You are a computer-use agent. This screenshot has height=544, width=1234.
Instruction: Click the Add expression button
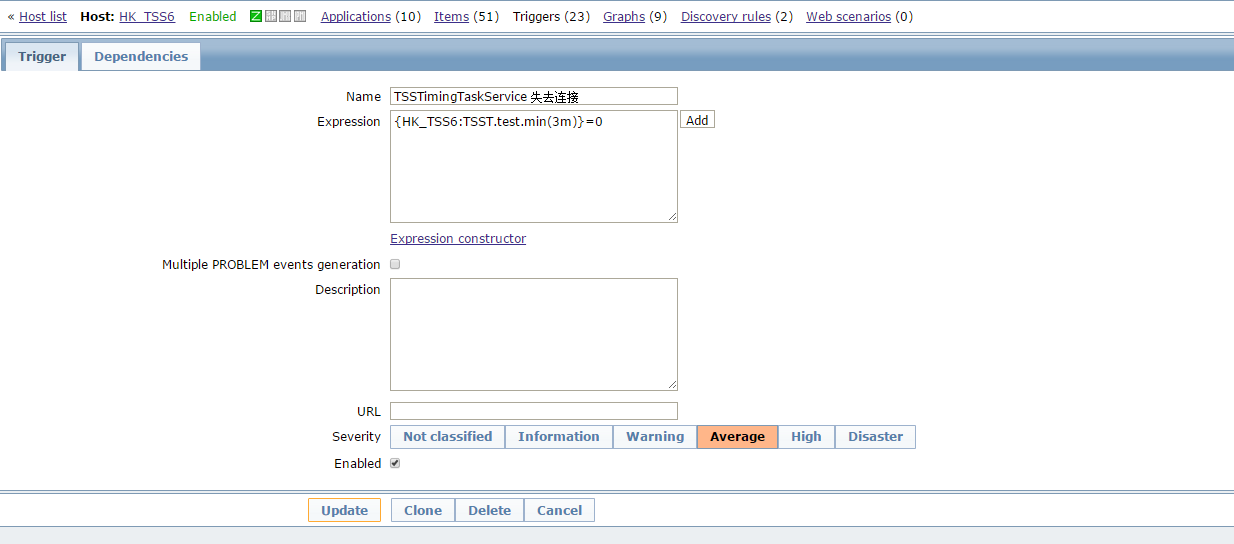click(x=697, y=120)
